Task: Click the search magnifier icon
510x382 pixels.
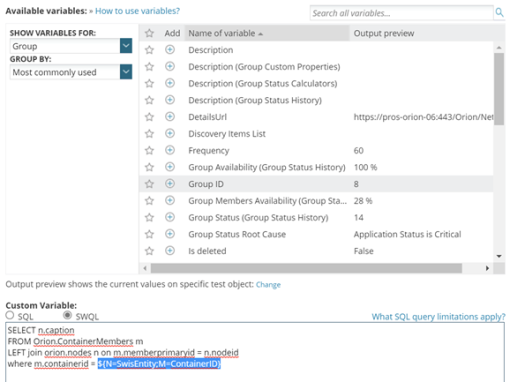Action: point(499,13)
